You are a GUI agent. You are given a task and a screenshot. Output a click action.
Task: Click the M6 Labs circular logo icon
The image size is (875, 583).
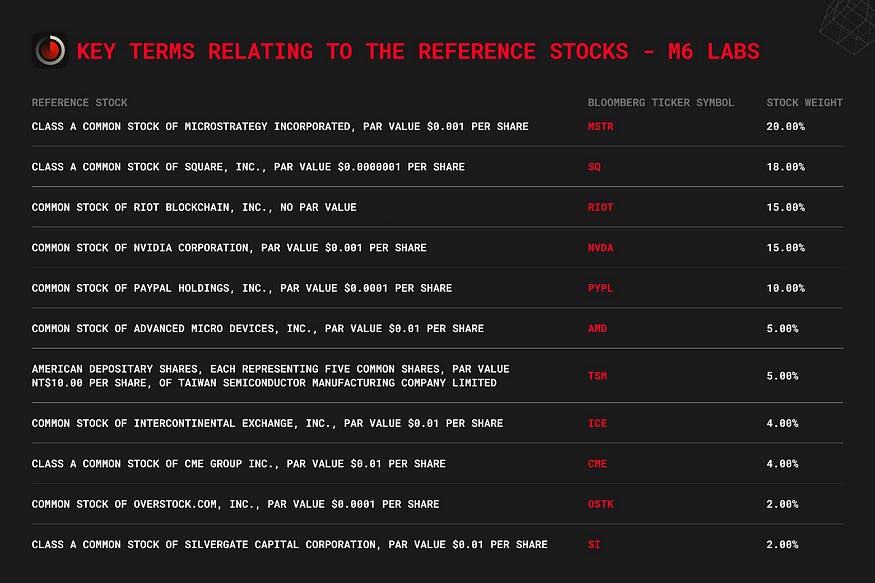pyautogui.click(x=50, y=50)
